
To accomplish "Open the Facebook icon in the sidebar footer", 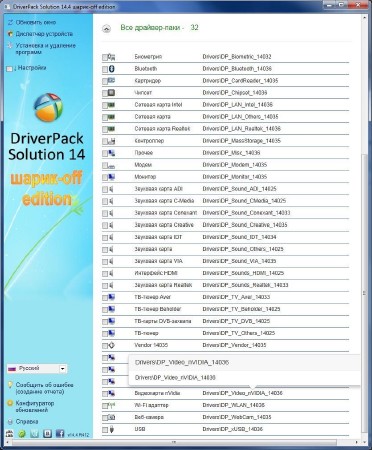I will point(60,433).
